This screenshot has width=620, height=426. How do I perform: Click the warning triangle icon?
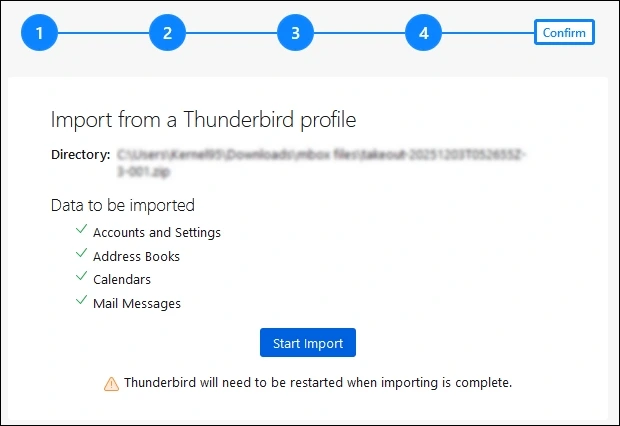pos(112,384)
